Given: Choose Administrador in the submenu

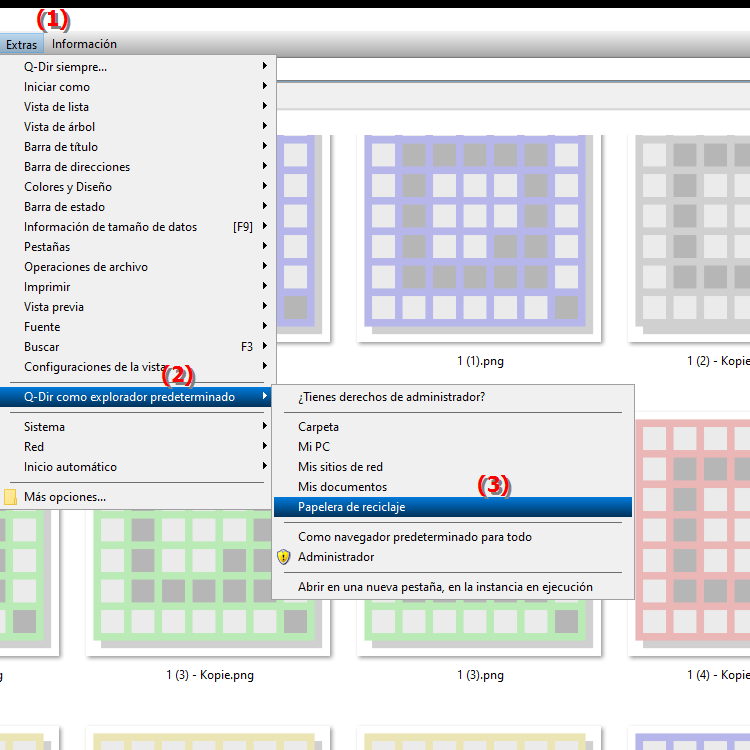Looking at the screenshot, I should [453, 557].
